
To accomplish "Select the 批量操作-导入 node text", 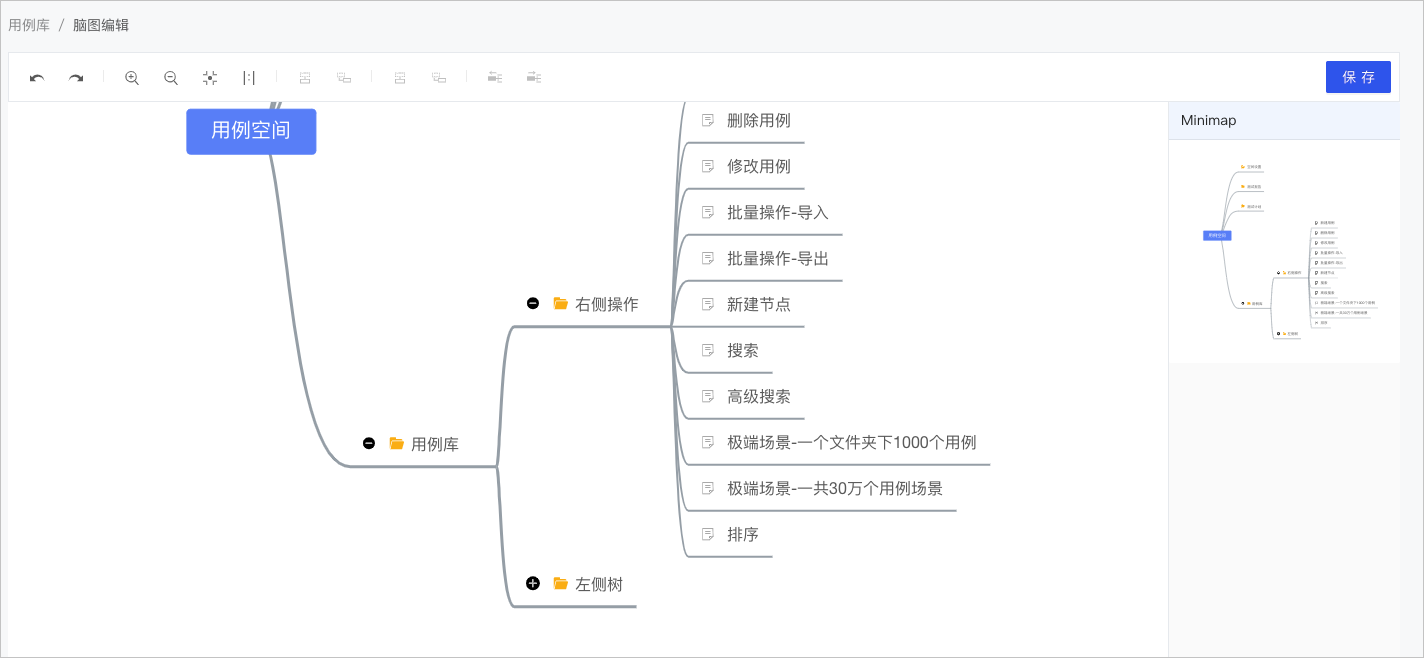I will click(778, 212).
